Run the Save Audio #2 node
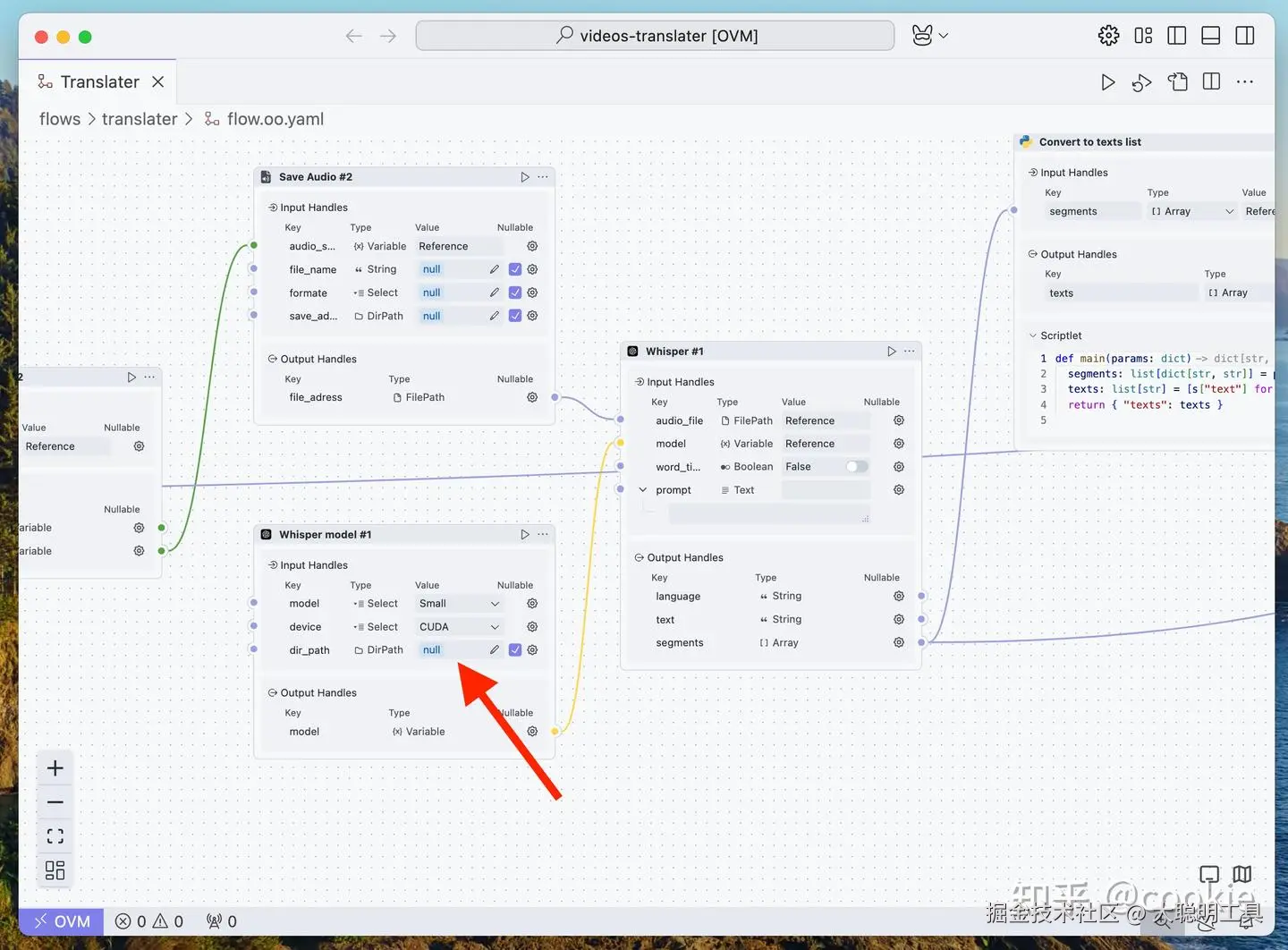1288x950 pixels. click(x=525, y=177)
